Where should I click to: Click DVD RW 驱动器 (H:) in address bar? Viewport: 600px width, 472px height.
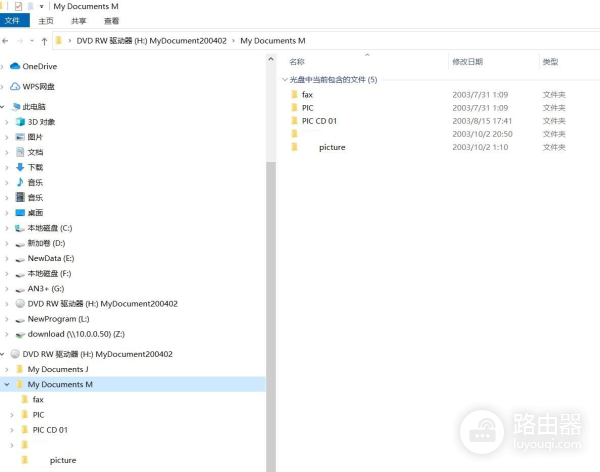[x=152, y=41]
